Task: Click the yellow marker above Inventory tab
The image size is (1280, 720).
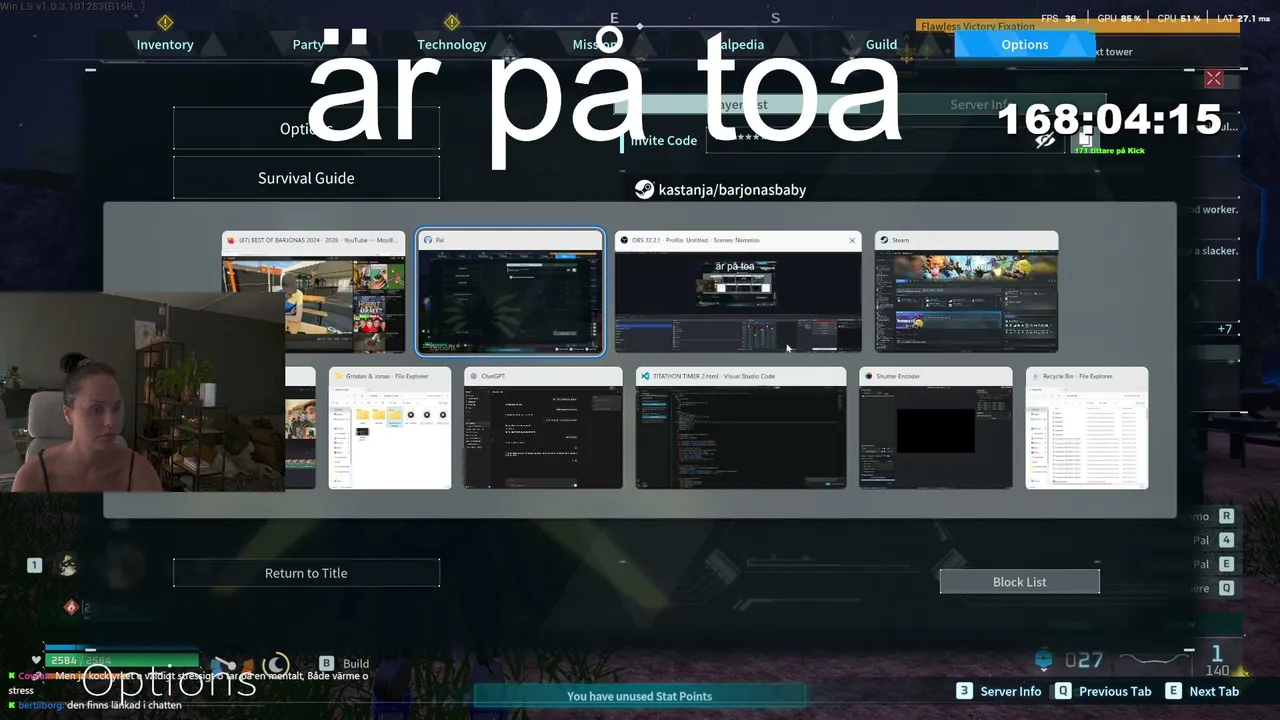Action: coord(166,22)
